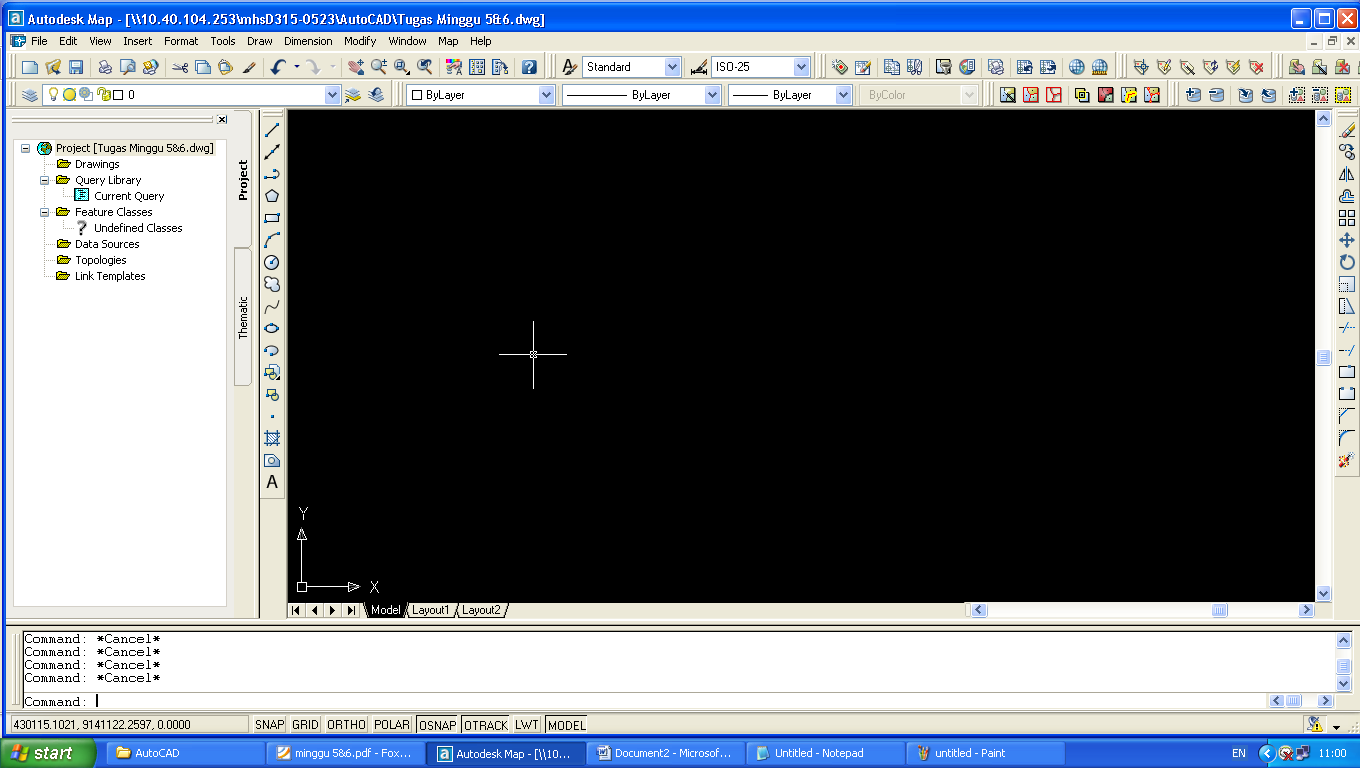1360x768 pixels.
Task: Select the Spline draw tool
Action: (272, 306)
